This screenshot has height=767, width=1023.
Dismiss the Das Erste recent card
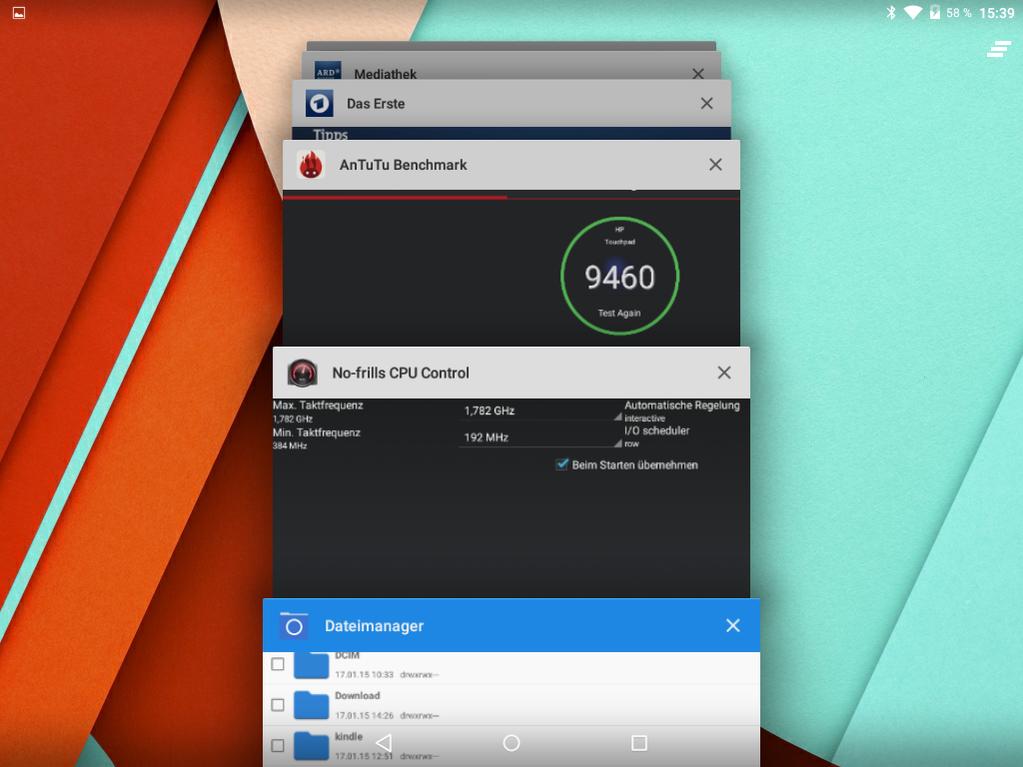pos(707,103)
